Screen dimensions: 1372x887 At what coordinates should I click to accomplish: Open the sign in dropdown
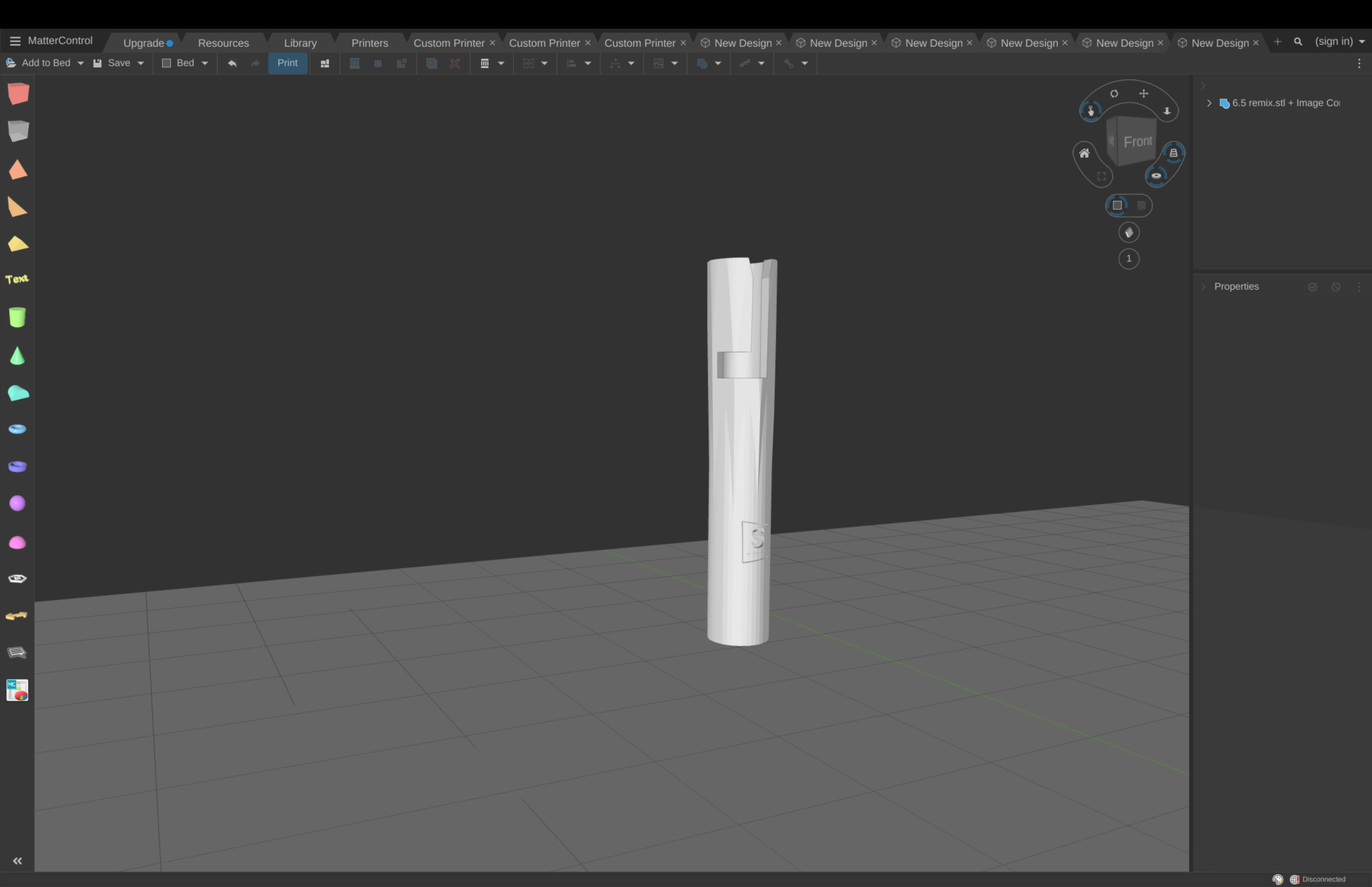pyautogui.click(x=1340, y=41)
